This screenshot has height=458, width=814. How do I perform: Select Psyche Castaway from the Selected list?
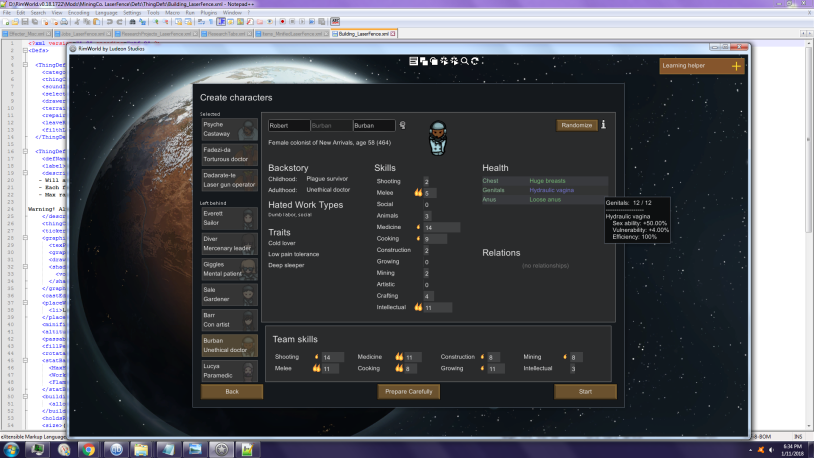[x=229, y=129]
